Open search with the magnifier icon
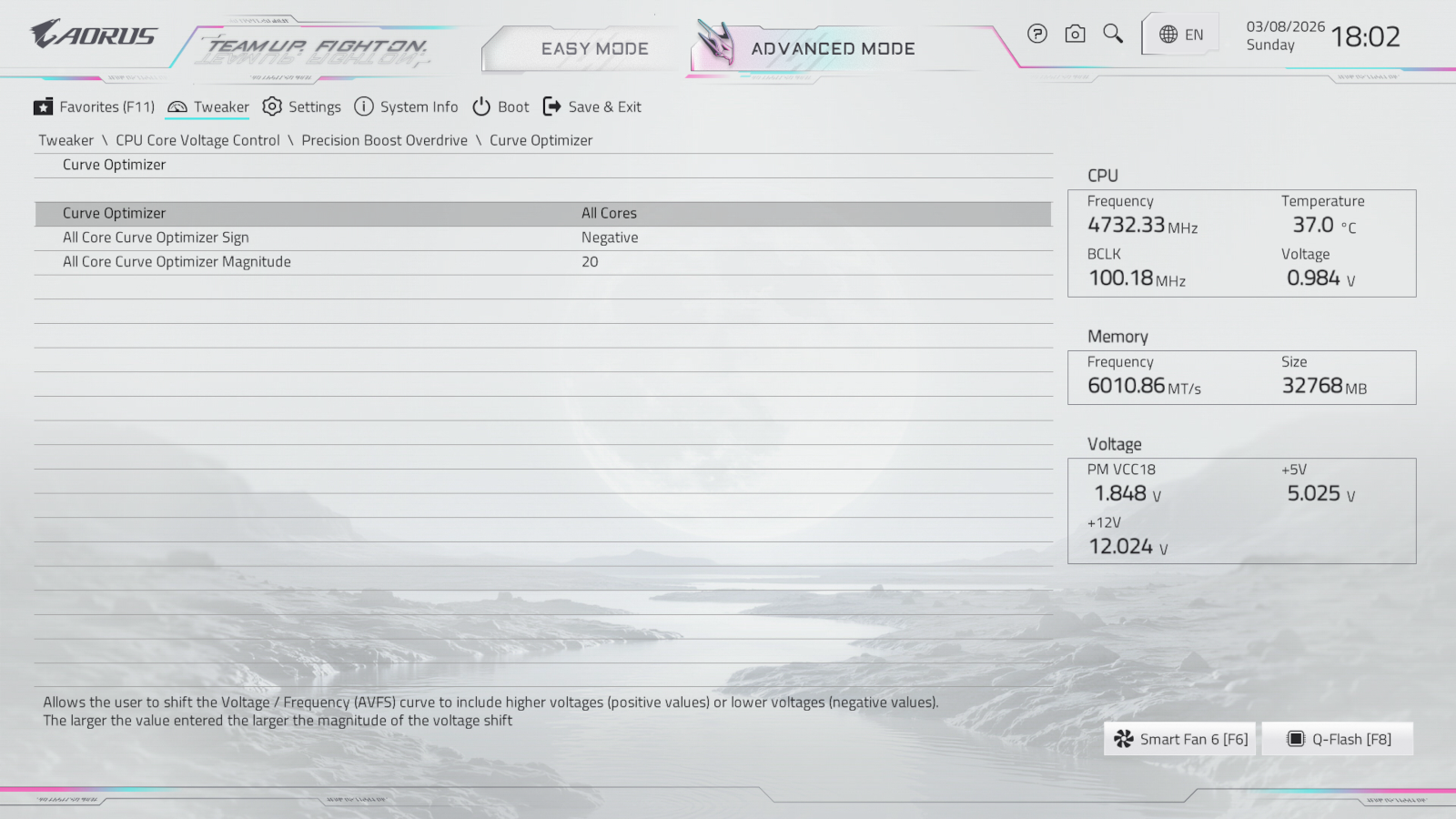 (x=1113, y=34)
